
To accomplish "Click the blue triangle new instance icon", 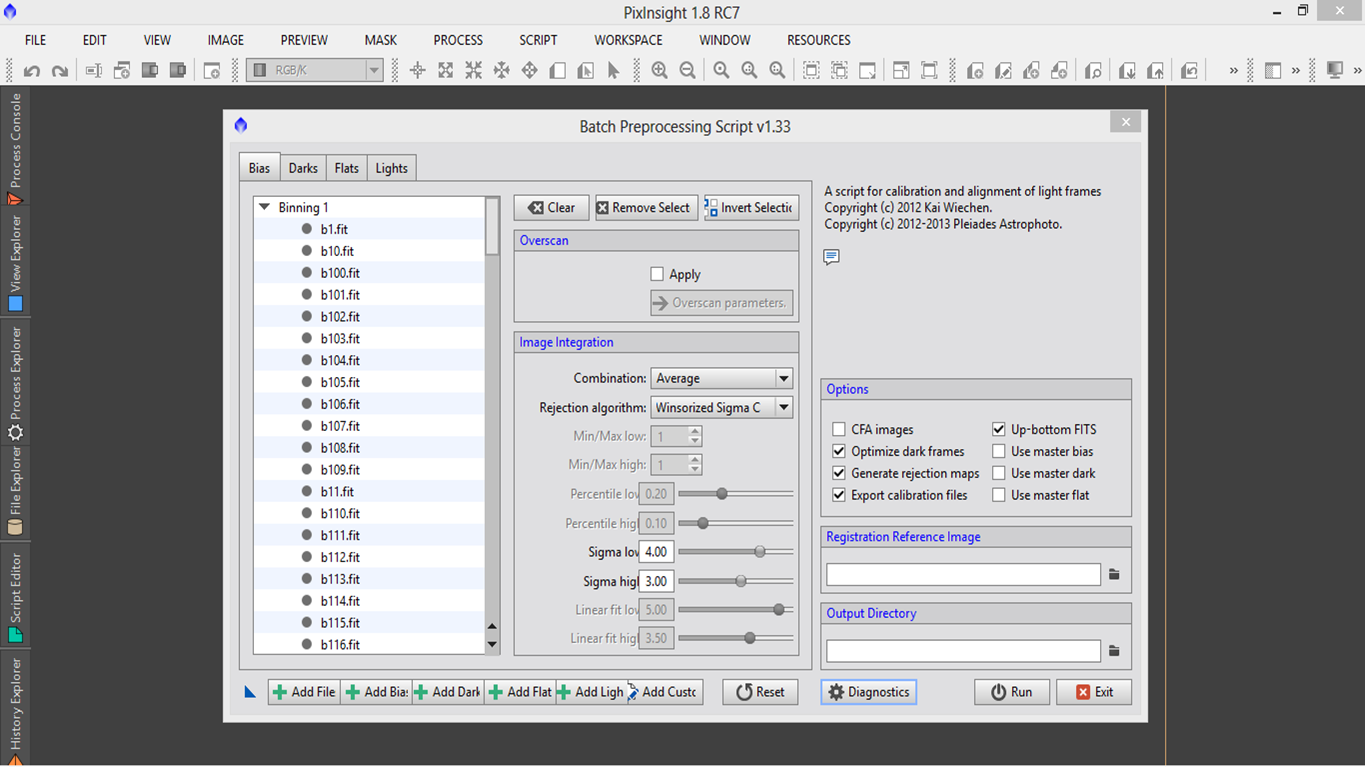I will [250, 691].
